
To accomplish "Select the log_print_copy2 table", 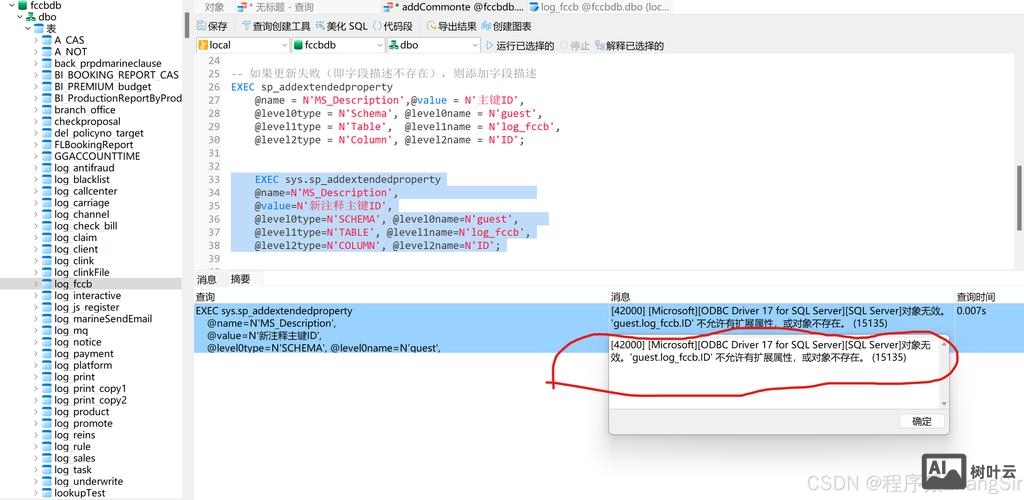I will coord(90,400).
